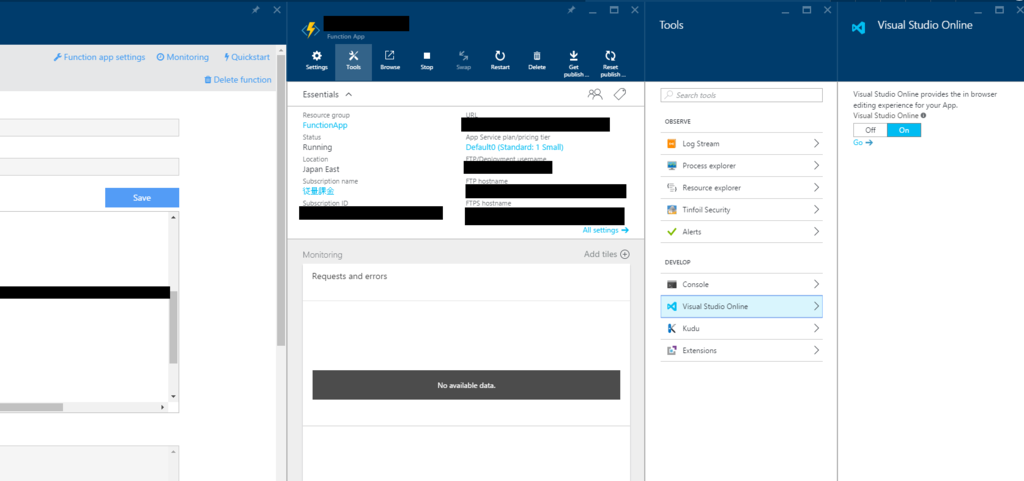Click the Go link for Visual Studio Online
The image size is (1024, 481).
[863, 142]
